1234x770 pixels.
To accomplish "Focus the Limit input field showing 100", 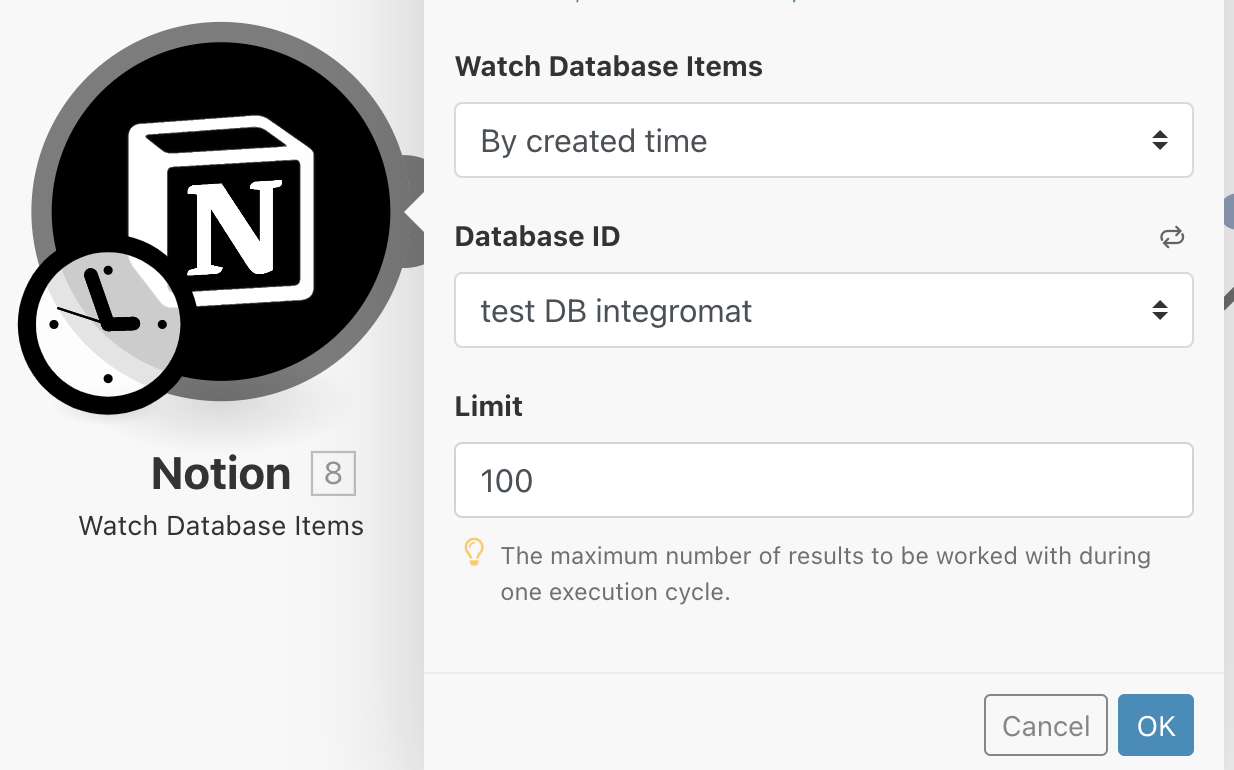I will pos(822,481).
